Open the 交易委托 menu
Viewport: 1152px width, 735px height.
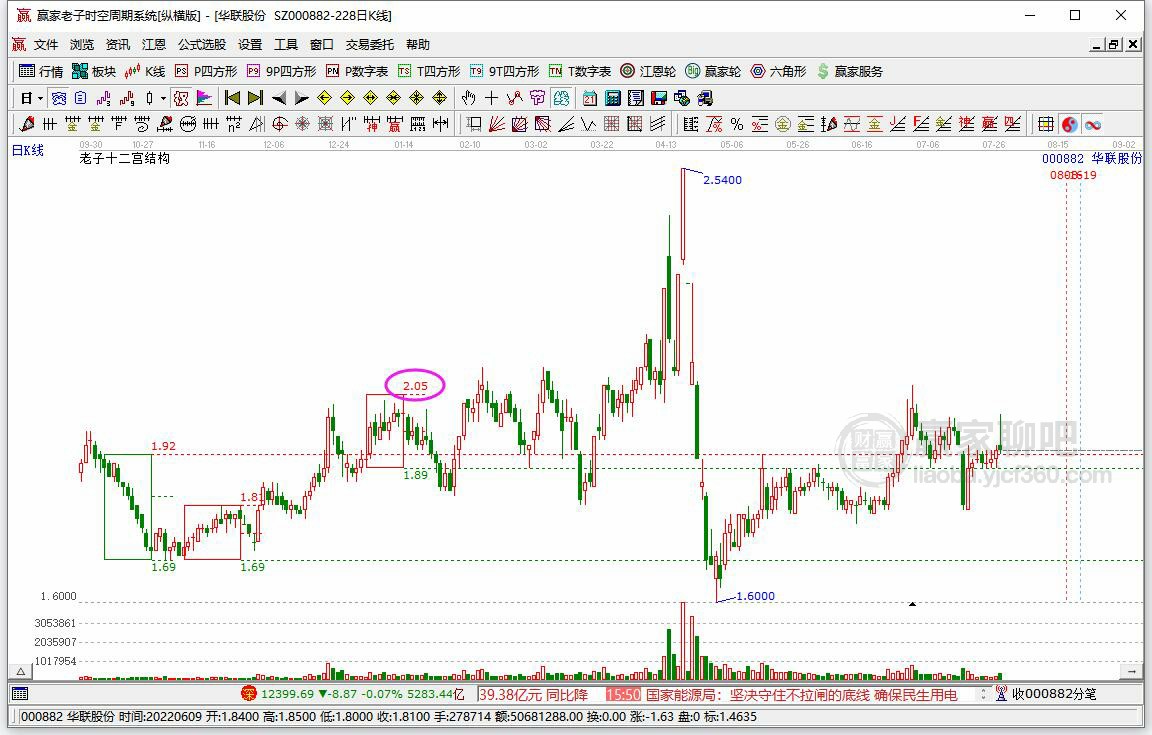[x=370, y=45]
